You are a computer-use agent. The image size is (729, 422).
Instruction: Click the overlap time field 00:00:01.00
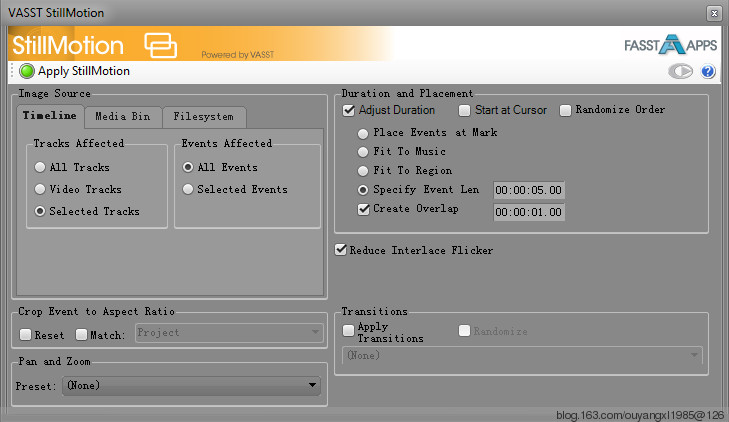(529, 212)
